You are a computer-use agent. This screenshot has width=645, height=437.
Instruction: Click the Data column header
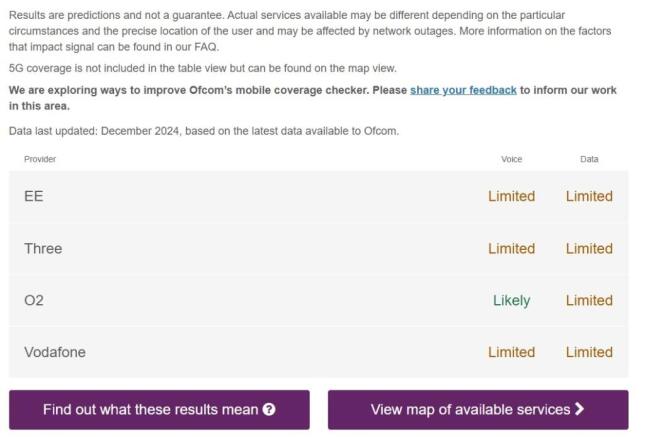click(589, 159)
